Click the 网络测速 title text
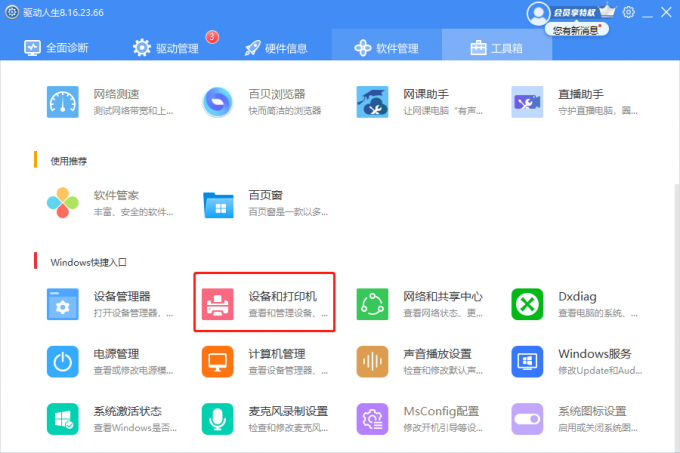Screen dimensions: 680x453 coord(116,94)
